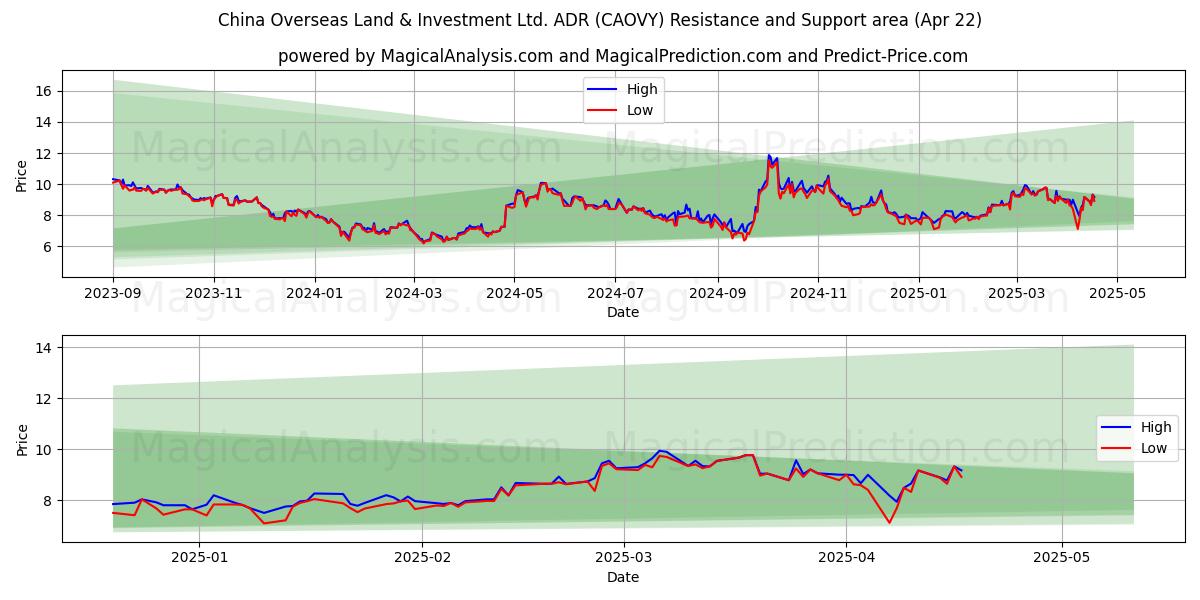Click the '2023-09' tick label
The height and width of the screenshot is (600, 1200).
pyautogui.click(x=113, y=293)
